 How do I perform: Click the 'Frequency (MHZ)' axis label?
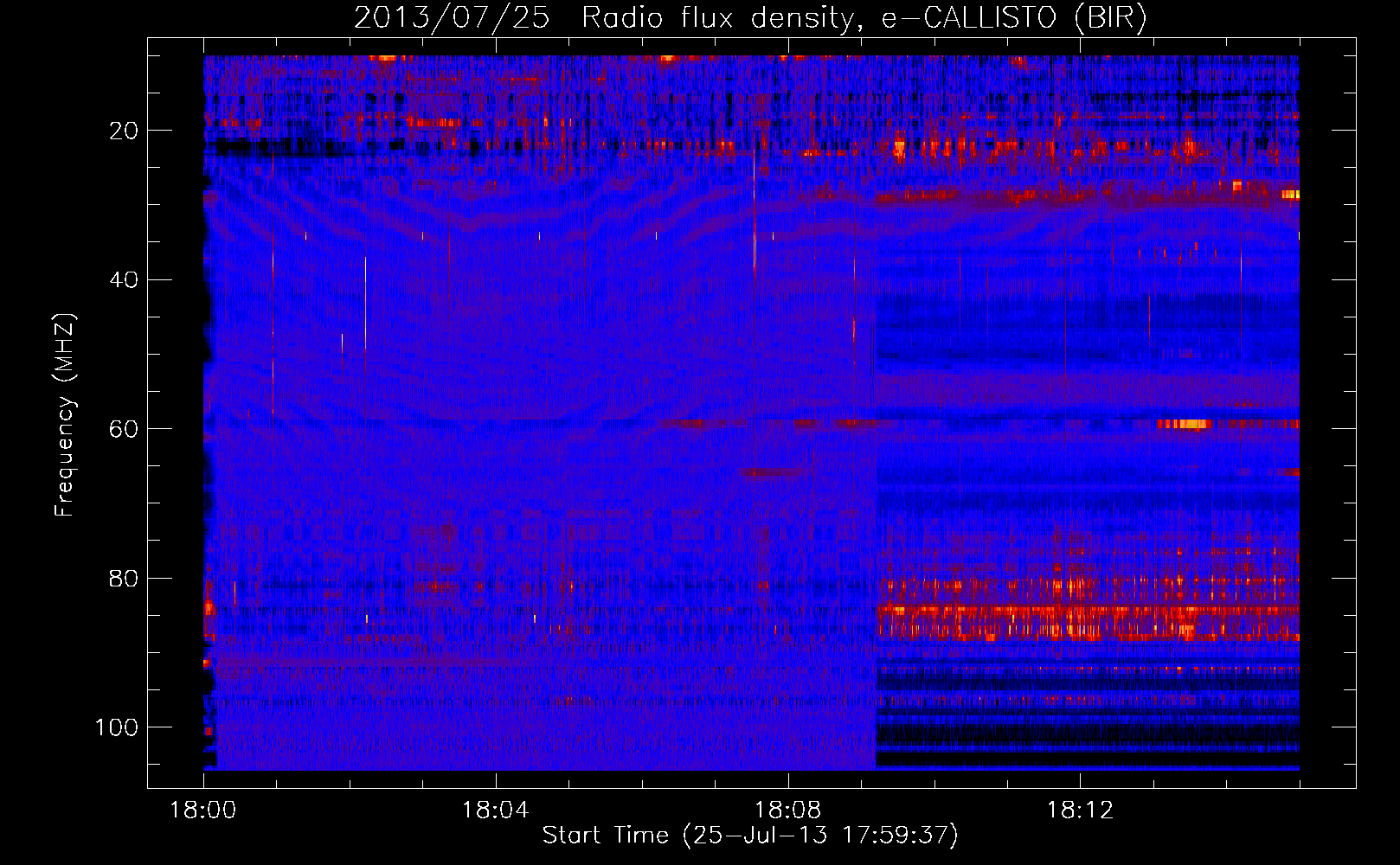coord(65,415)
